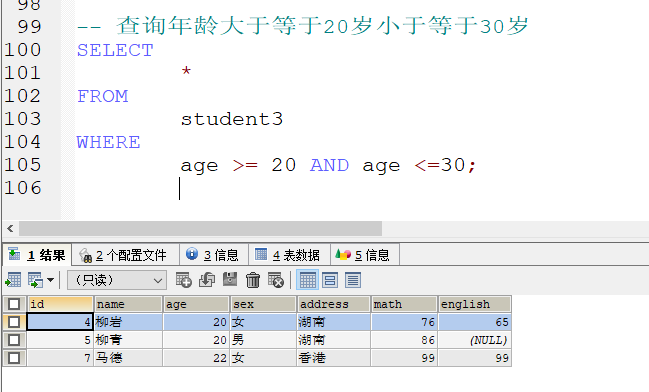Screen dimensions: 649x392
Task: Click the duplicate current row icon
Action: coord(207,280)
